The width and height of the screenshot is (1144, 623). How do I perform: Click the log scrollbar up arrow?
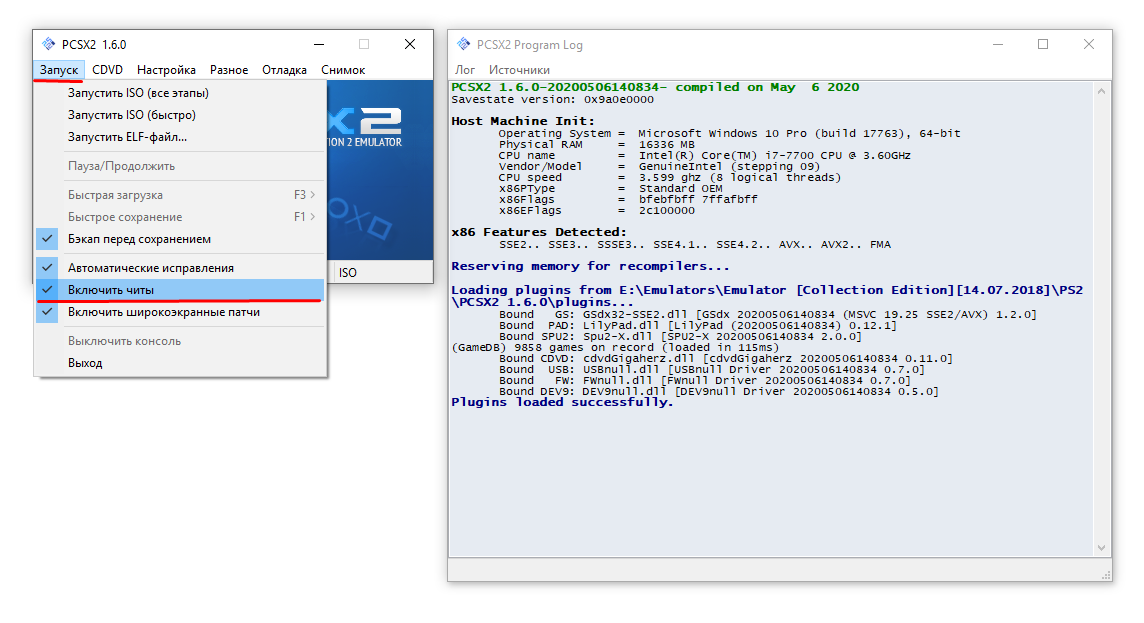pyautogui.click(x=1102, y=91)
